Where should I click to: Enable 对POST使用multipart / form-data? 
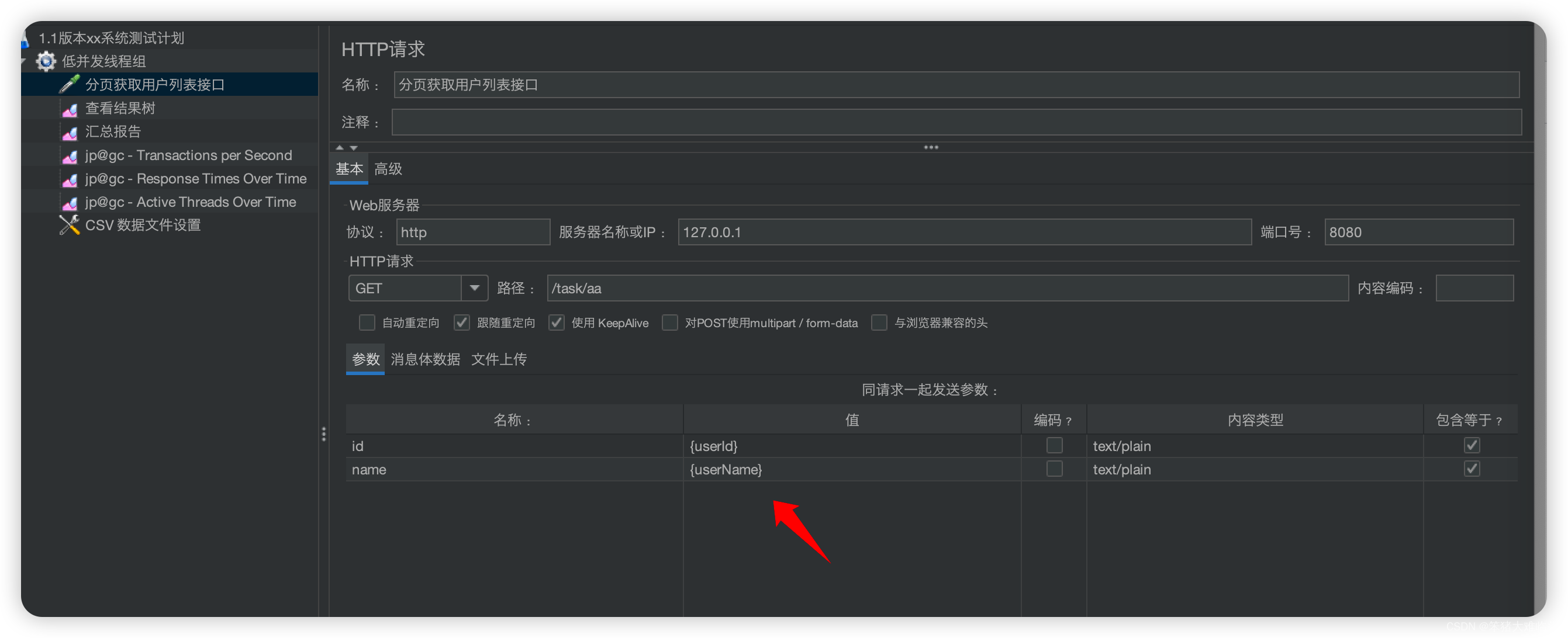(x=669, y=323)
